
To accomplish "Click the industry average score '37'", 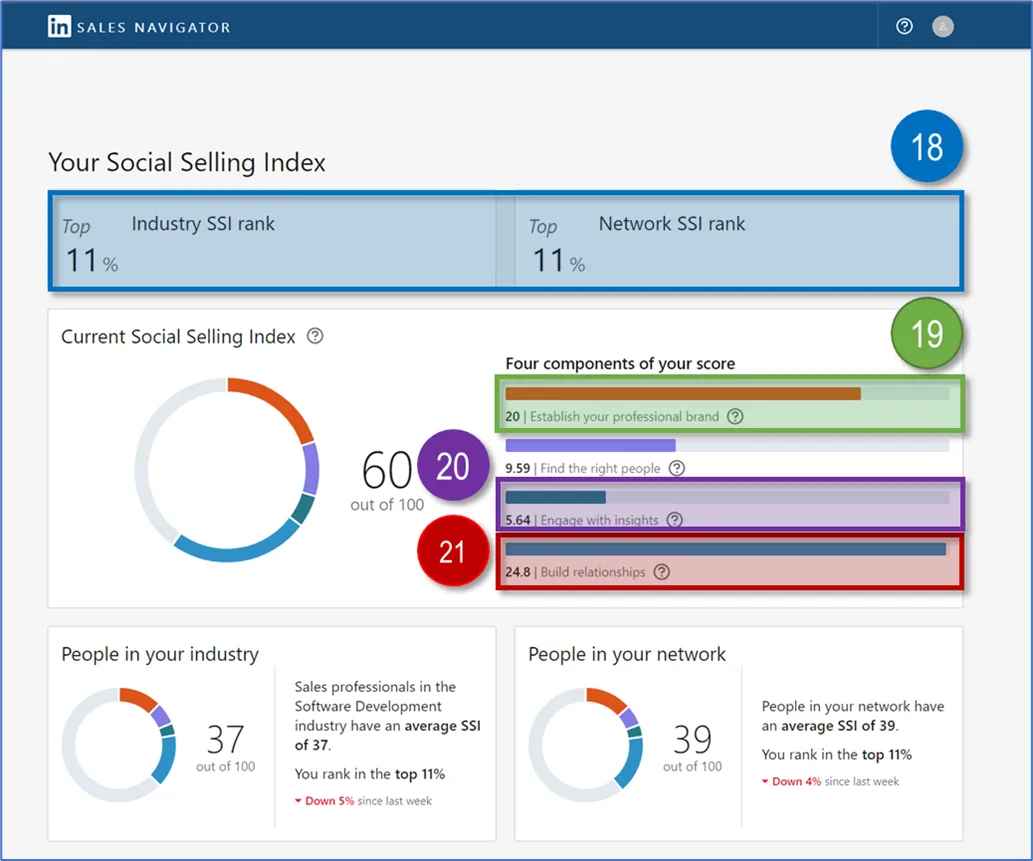I will click(225, 739).
